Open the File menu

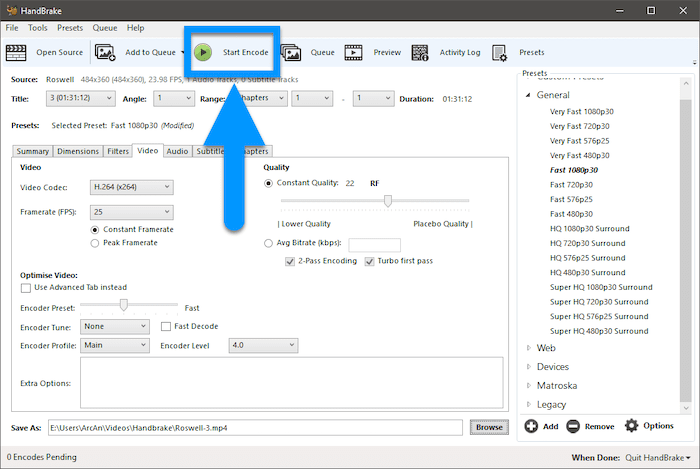tap(12, 28)
